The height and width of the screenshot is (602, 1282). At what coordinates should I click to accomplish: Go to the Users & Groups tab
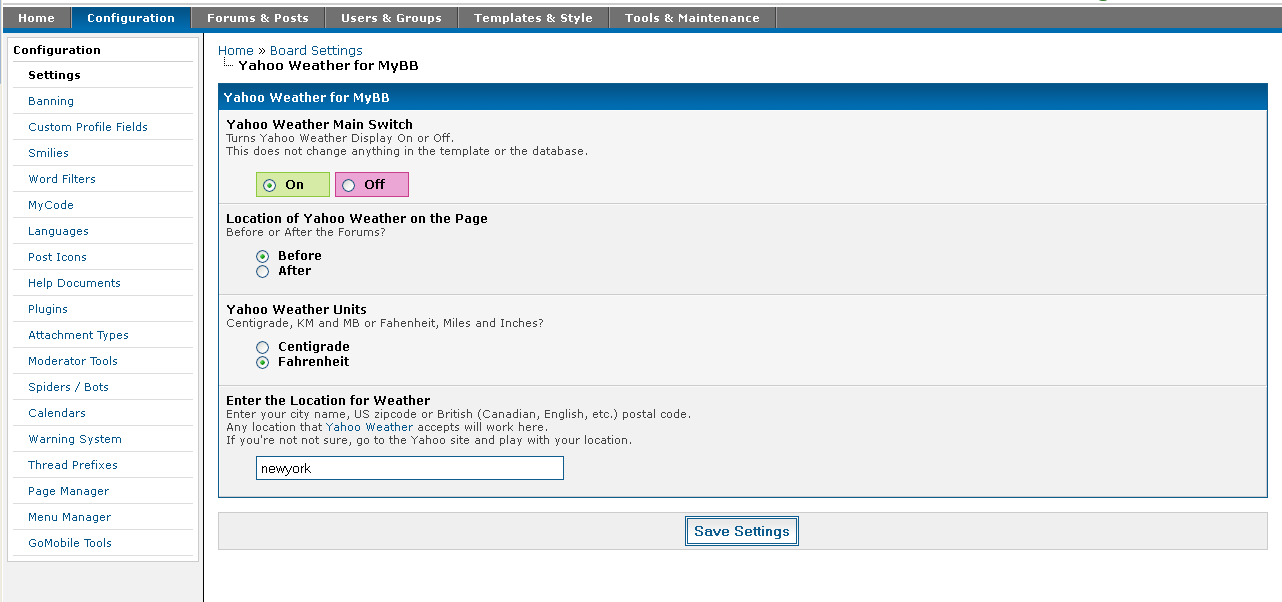[x=391, y=18]
